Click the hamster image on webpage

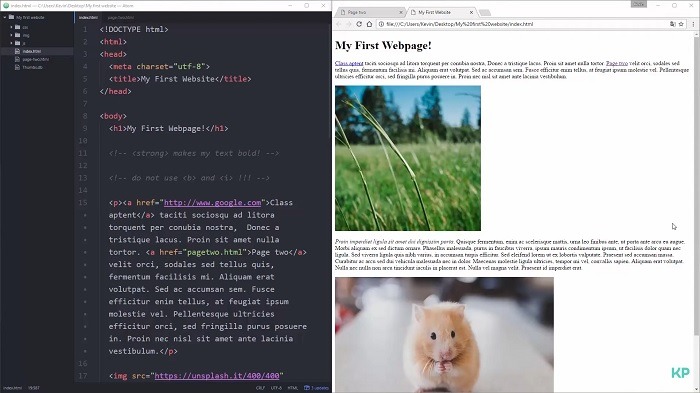pos(444,335)
